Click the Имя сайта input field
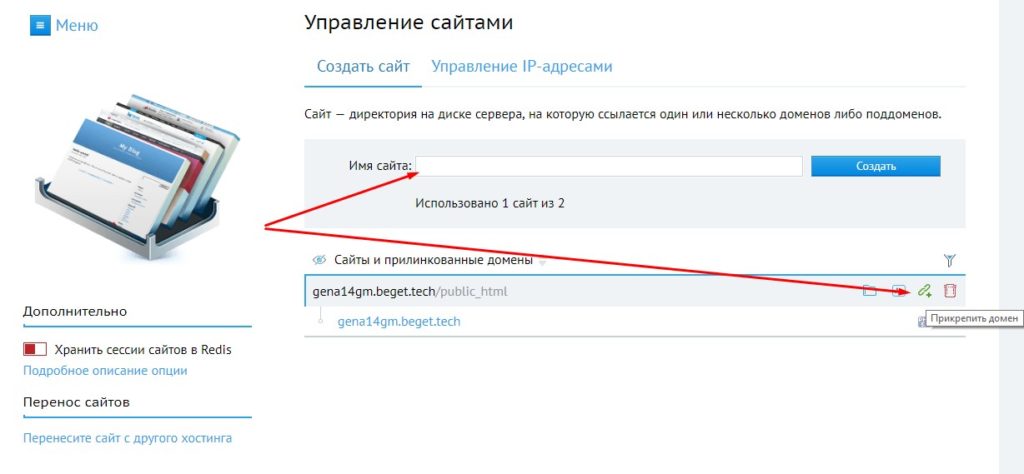This screenshot has width=1024, height=474. coord(610,166)
